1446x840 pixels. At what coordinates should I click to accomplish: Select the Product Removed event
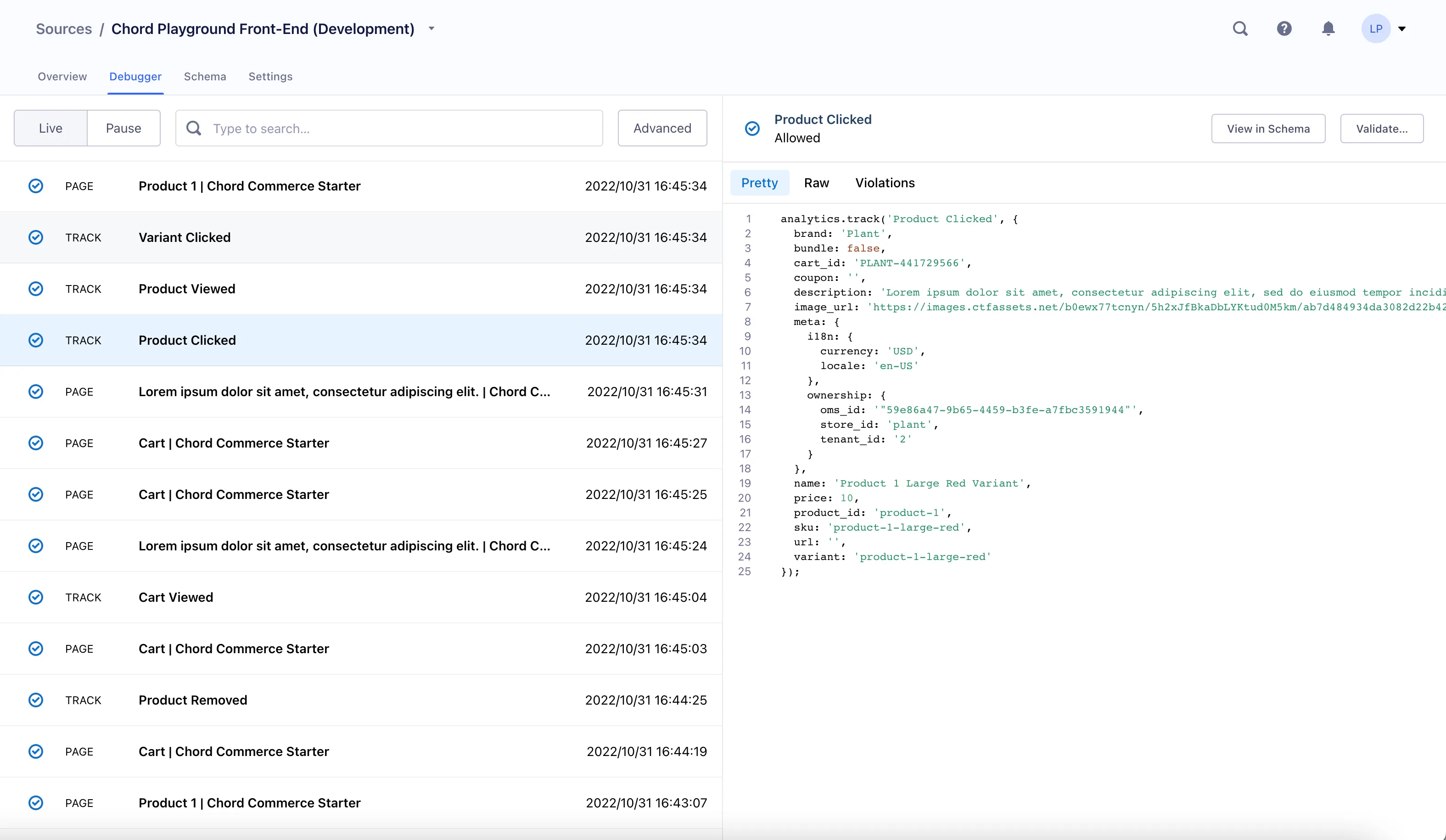[361, 700]
